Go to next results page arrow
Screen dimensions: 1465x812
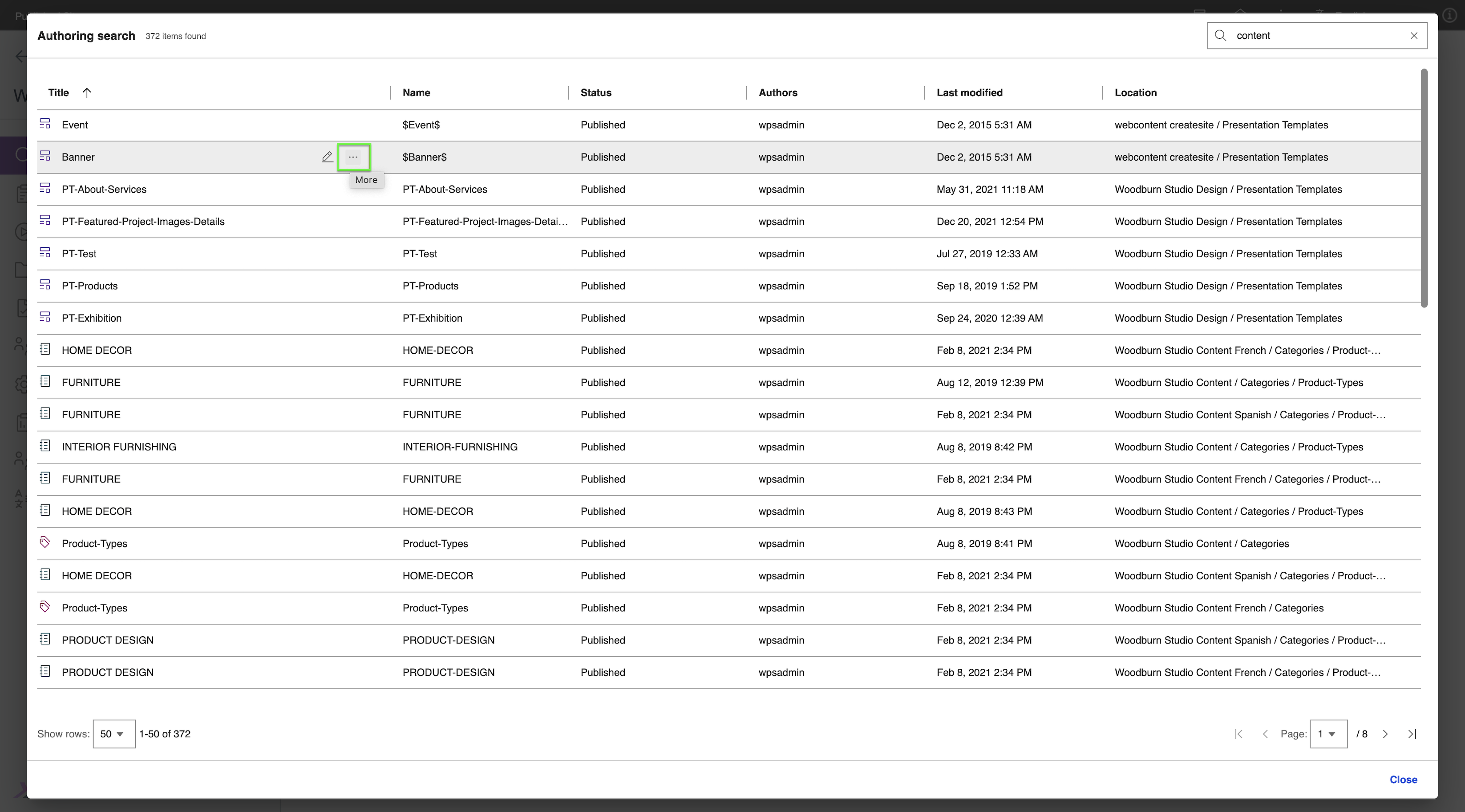coord(1385,734)
